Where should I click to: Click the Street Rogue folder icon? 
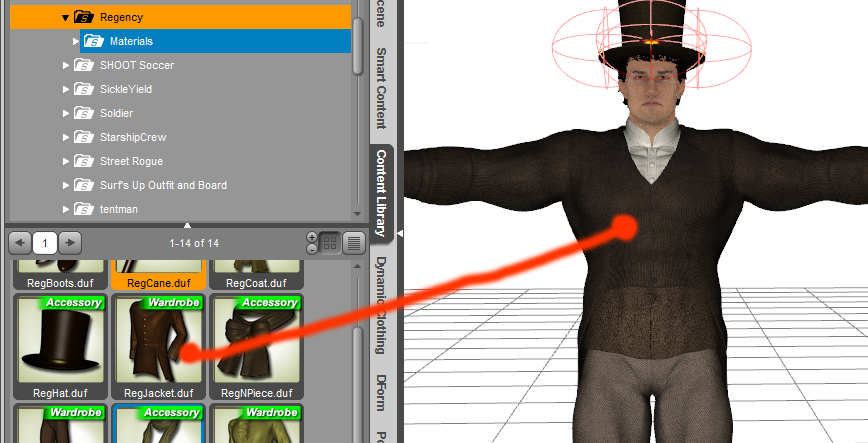[84, 162]
